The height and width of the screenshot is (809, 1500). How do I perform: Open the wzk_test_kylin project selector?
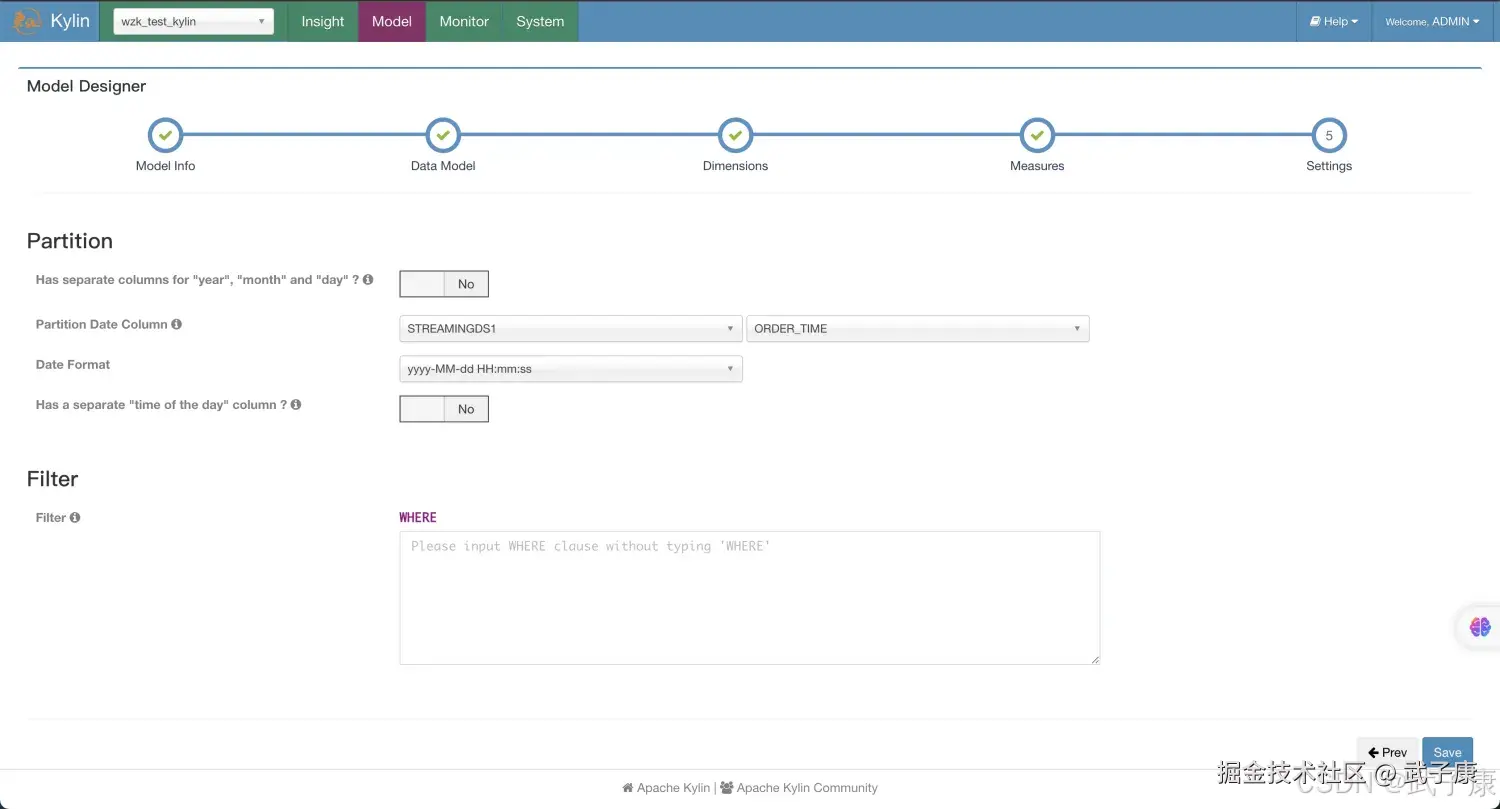click(x=192, y=20)
